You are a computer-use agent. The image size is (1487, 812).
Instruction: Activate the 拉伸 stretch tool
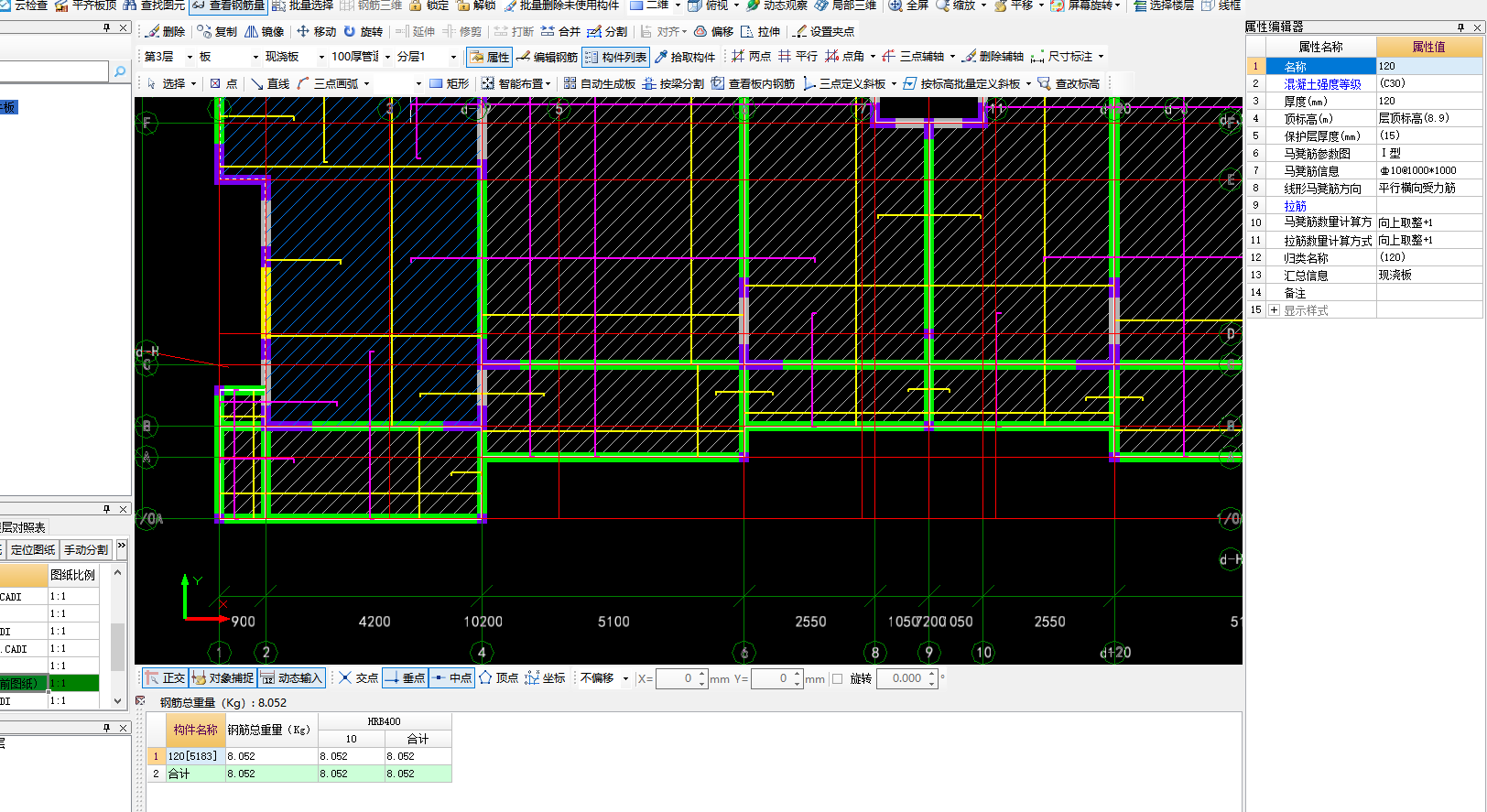click(x=760, y=31)
